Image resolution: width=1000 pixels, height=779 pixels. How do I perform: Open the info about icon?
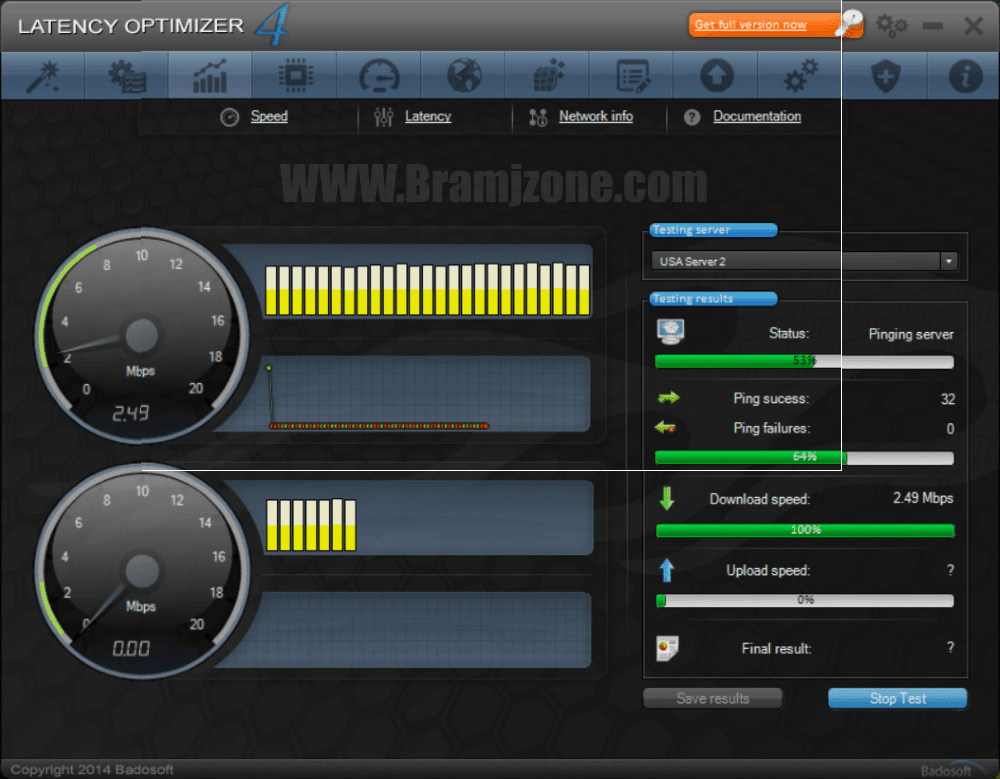point(966,76)
